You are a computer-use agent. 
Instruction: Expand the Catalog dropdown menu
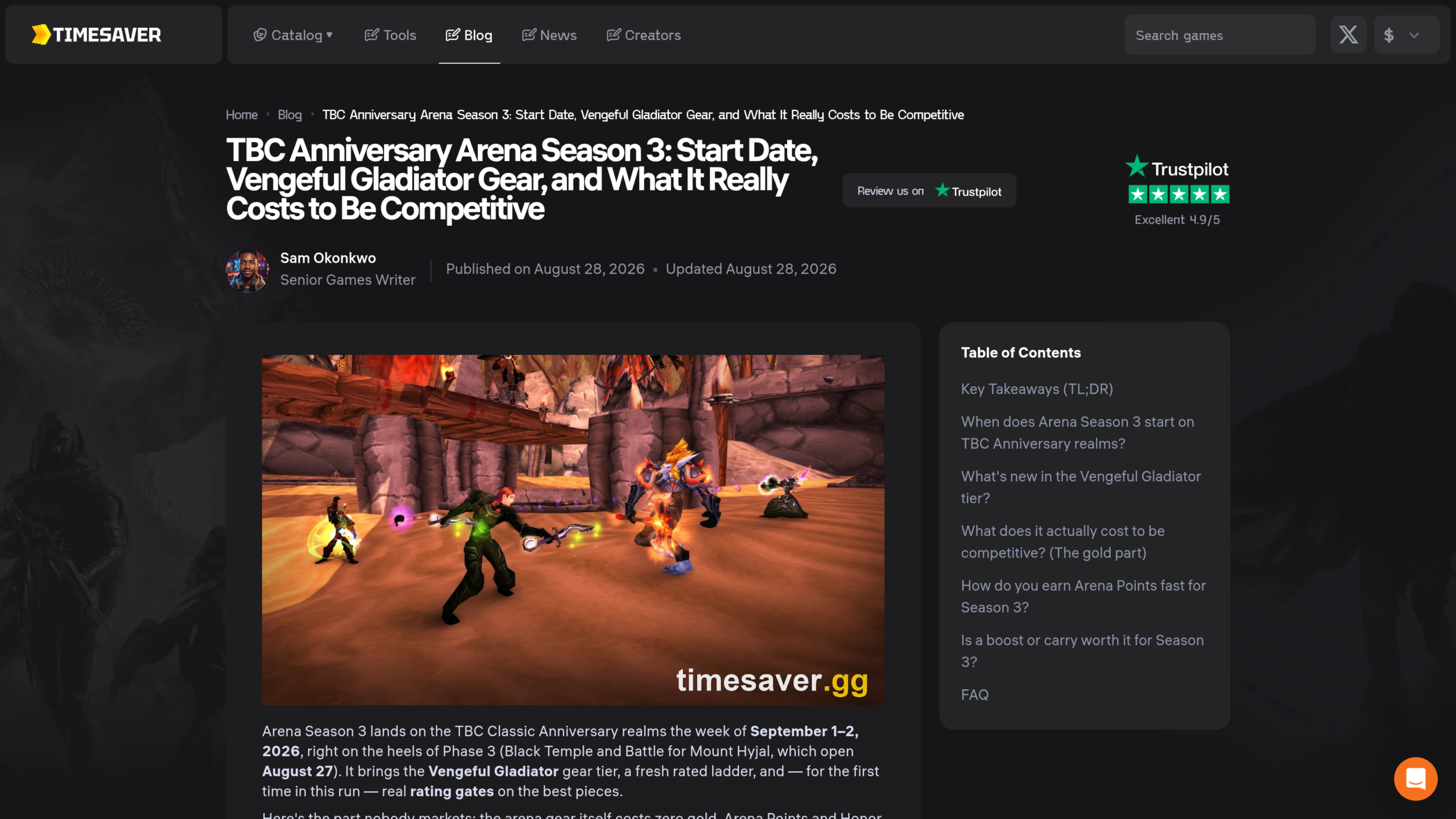point(293,35)
